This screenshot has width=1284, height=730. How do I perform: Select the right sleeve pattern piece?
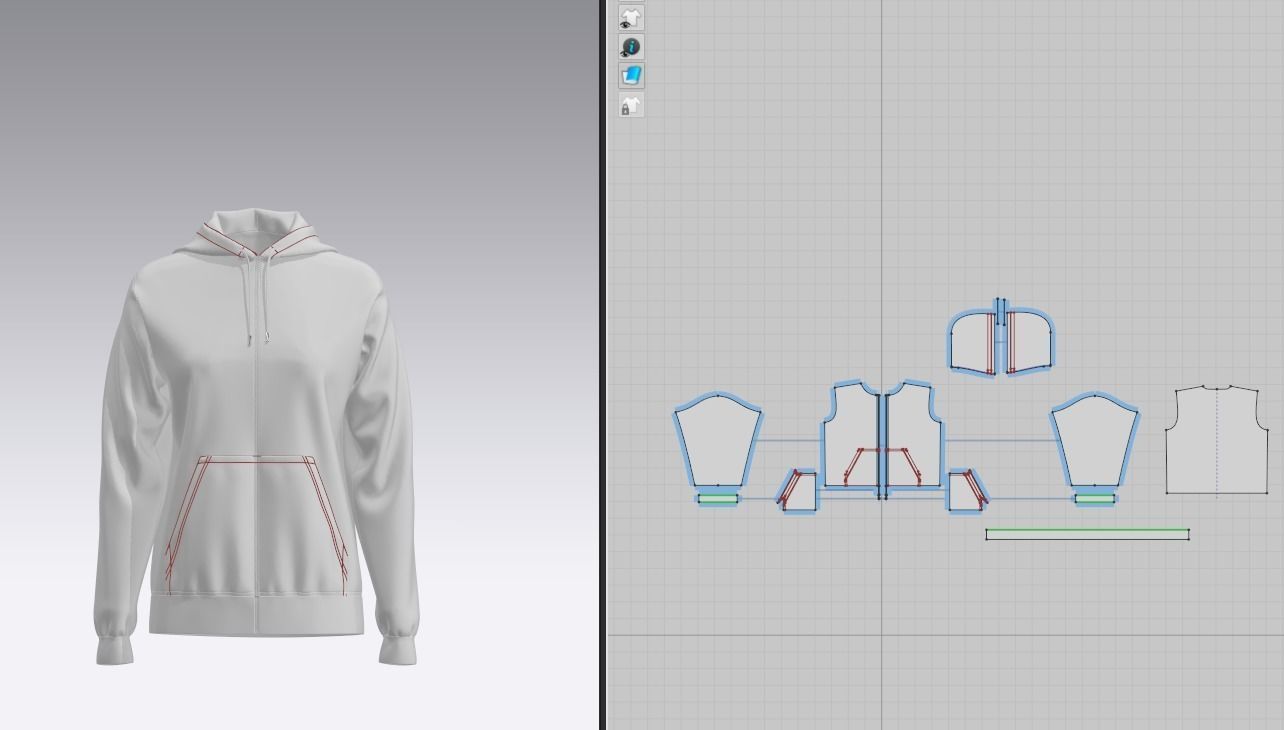pos(1095,442)
